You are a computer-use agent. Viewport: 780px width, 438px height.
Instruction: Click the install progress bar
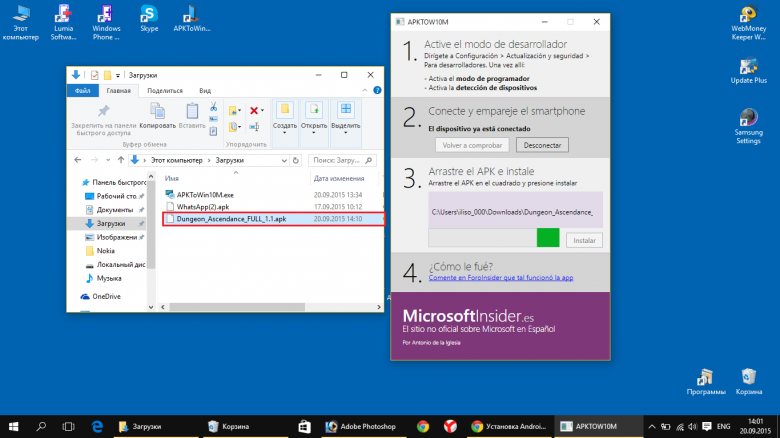[494, 238]
